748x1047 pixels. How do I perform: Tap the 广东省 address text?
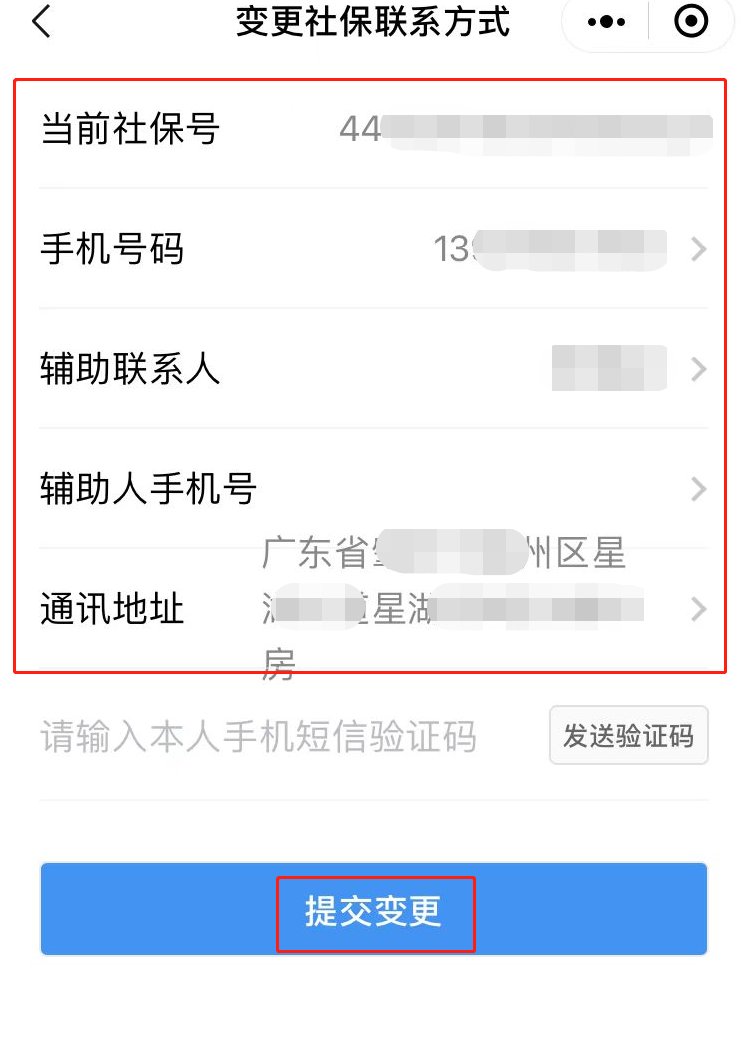pyautogui.click(x=315, y=553)
